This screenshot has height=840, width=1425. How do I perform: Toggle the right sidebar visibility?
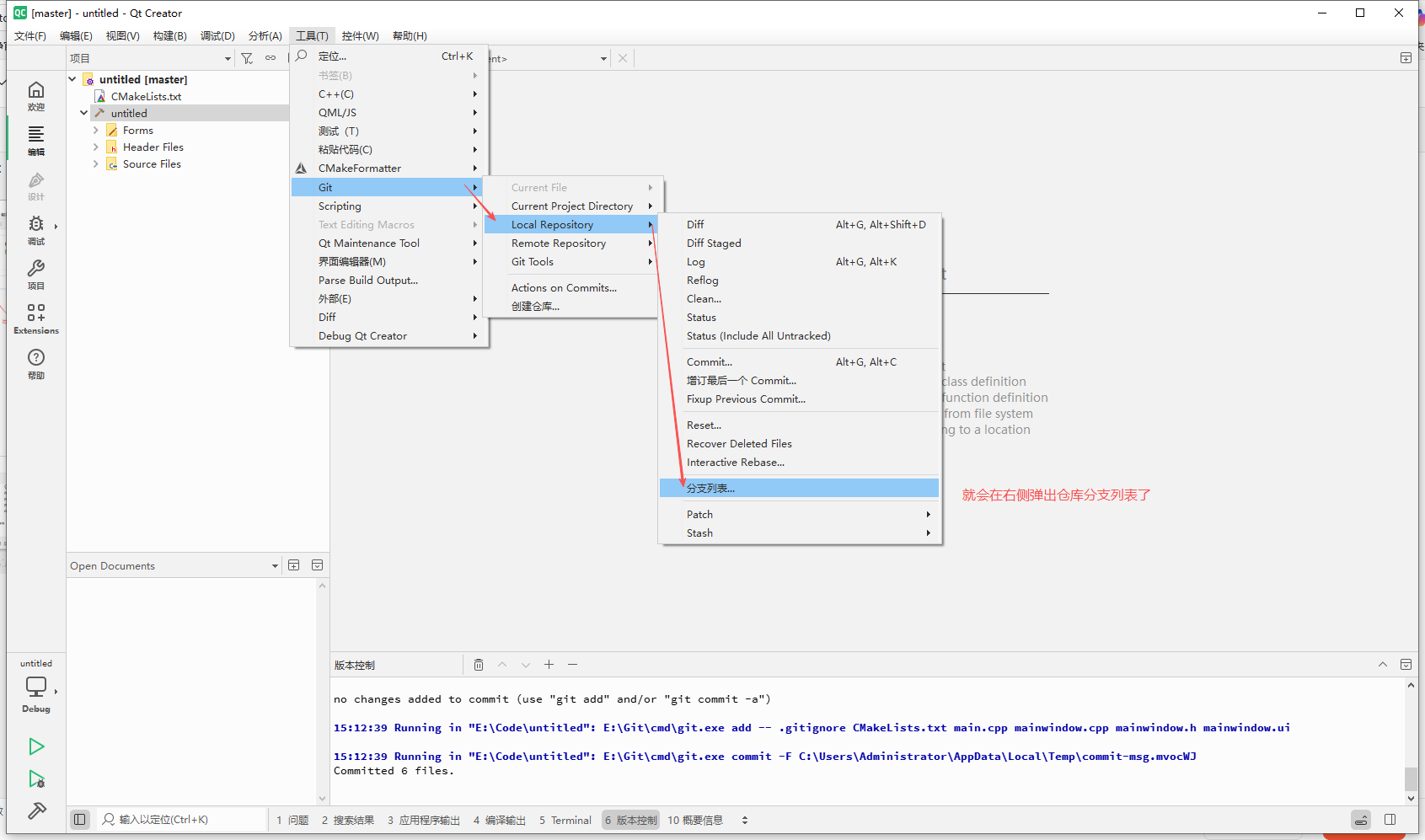pyautogui.click(x=1390, y=819)
